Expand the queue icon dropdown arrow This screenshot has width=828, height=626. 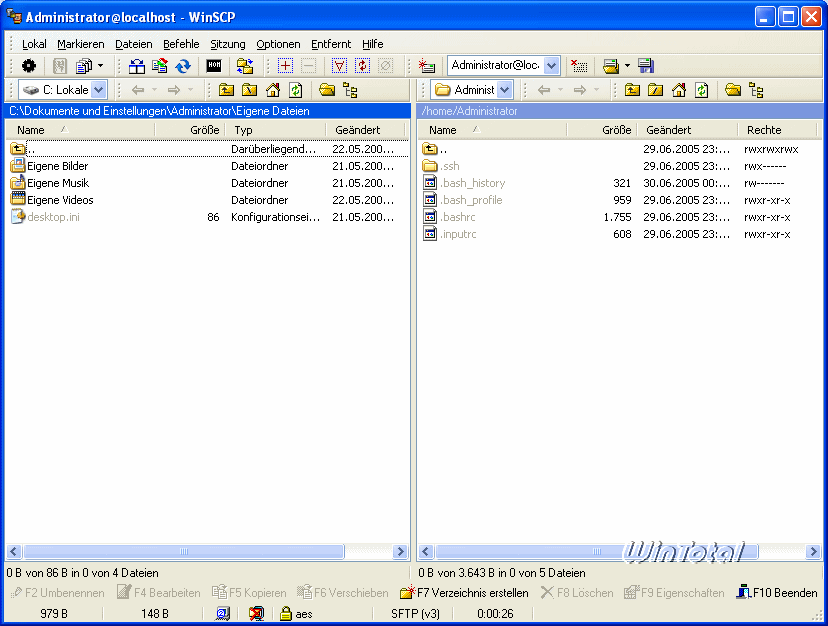coord(100,66)
